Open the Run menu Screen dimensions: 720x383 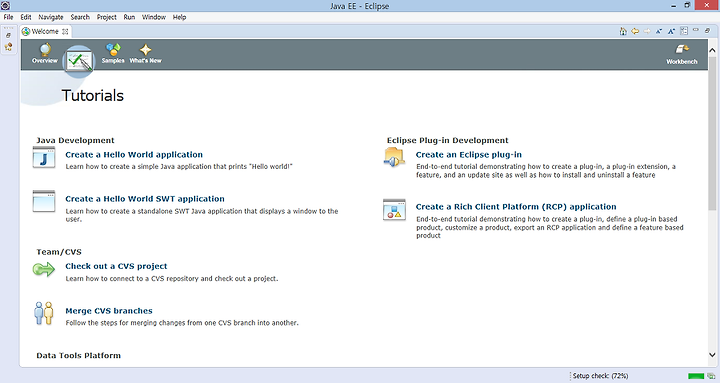(x=129, y=17)
